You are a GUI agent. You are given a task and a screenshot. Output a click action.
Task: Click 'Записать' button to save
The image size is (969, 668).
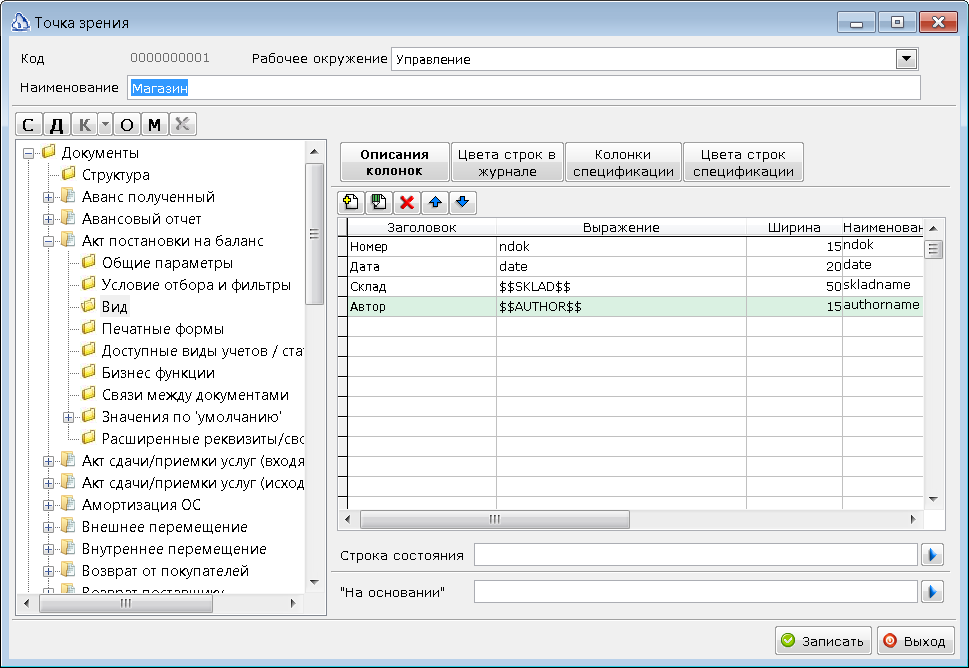(x=823, y=641)
